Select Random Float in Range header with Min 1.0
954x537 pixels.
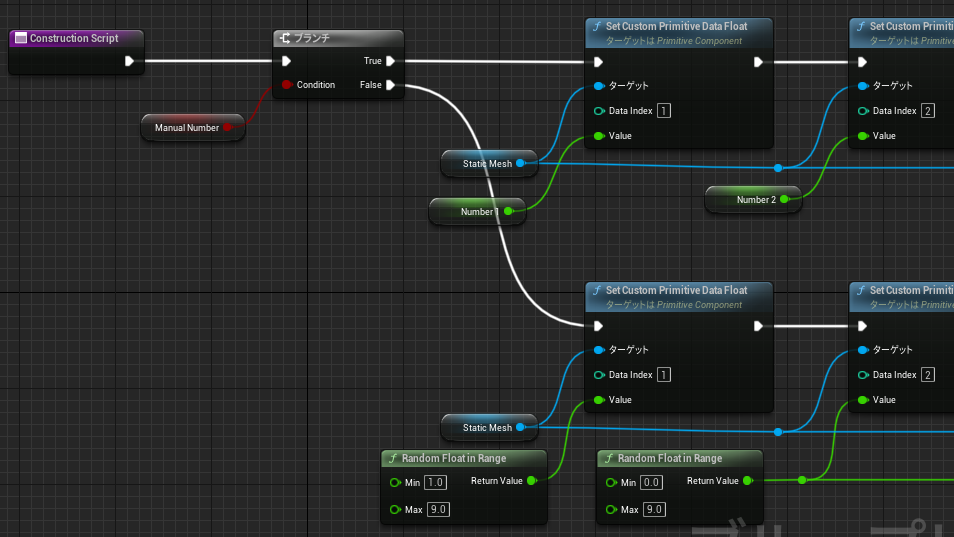coord(464,458)
